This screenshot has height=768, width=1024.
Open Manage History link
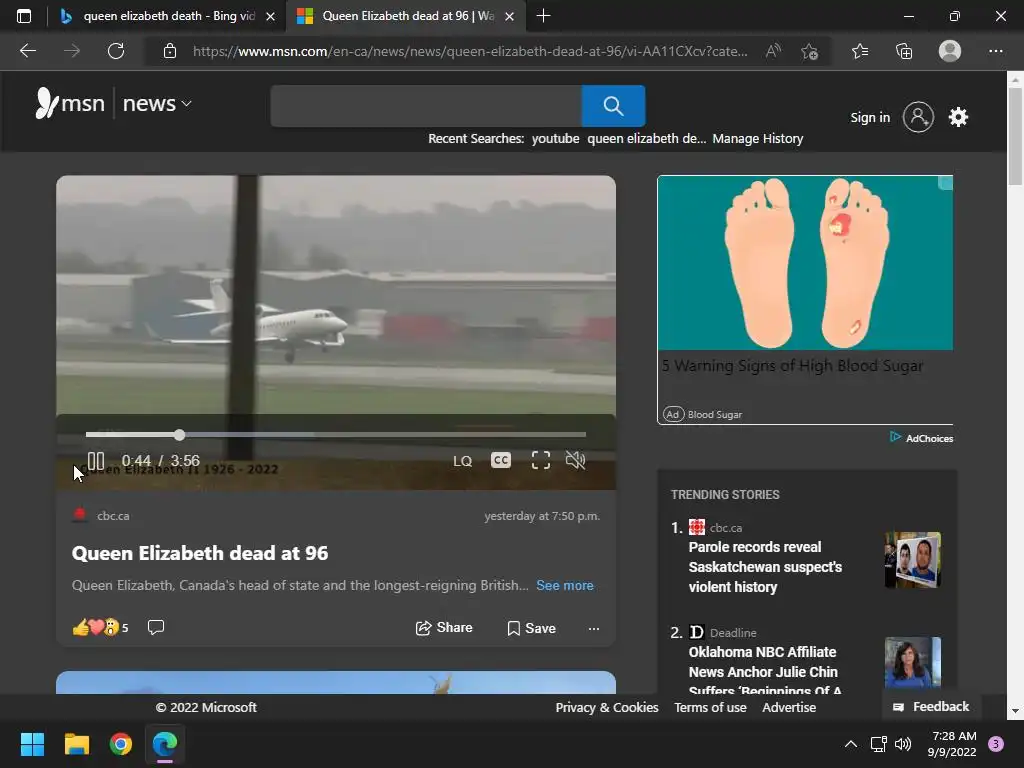click(x=758, y=138)
